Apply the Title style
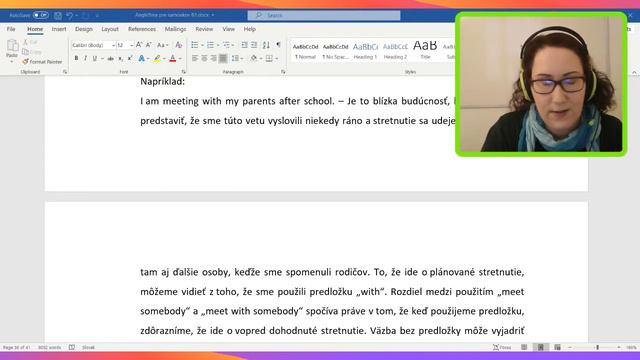The width and height of the screenshot is (640, 360). (x=425, y=51)
